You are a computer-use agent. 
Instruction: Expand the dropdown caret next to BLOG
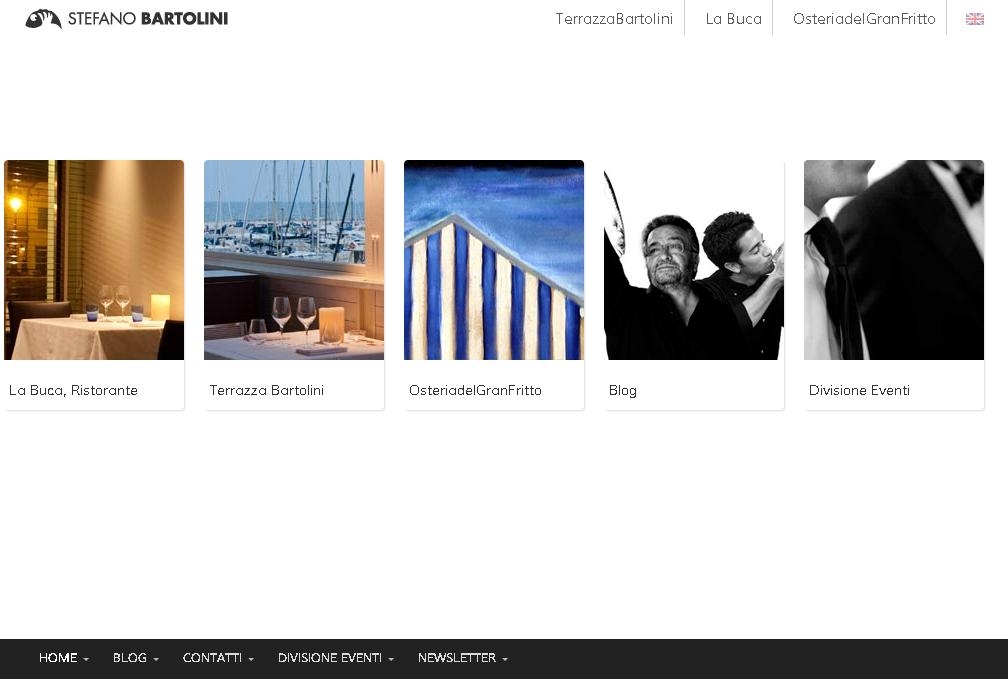pyautogui.click(x=156, y=659)
